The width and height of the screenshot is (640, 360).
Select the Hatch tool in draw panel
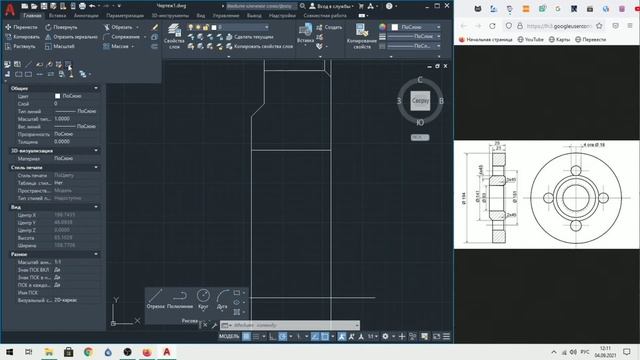pos(236,312)
